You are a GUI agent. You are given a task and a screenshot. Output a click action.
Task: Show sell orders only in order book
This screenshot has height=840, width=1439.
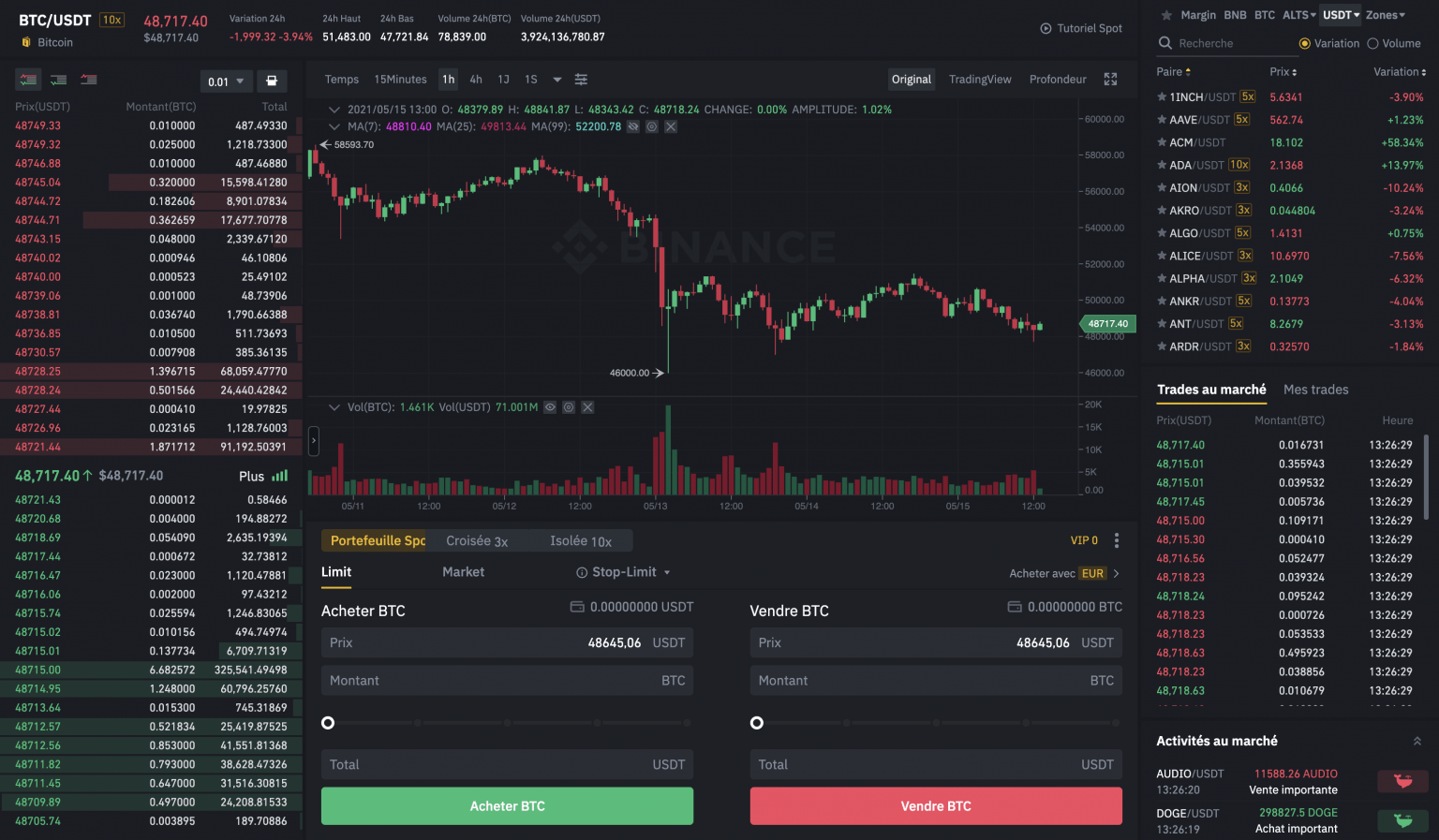pyautogui.click(x=88, y=80)
